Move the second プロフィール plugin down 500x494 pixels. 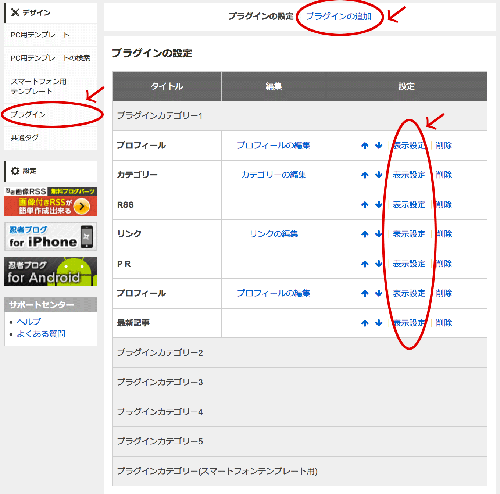(378, 293)
